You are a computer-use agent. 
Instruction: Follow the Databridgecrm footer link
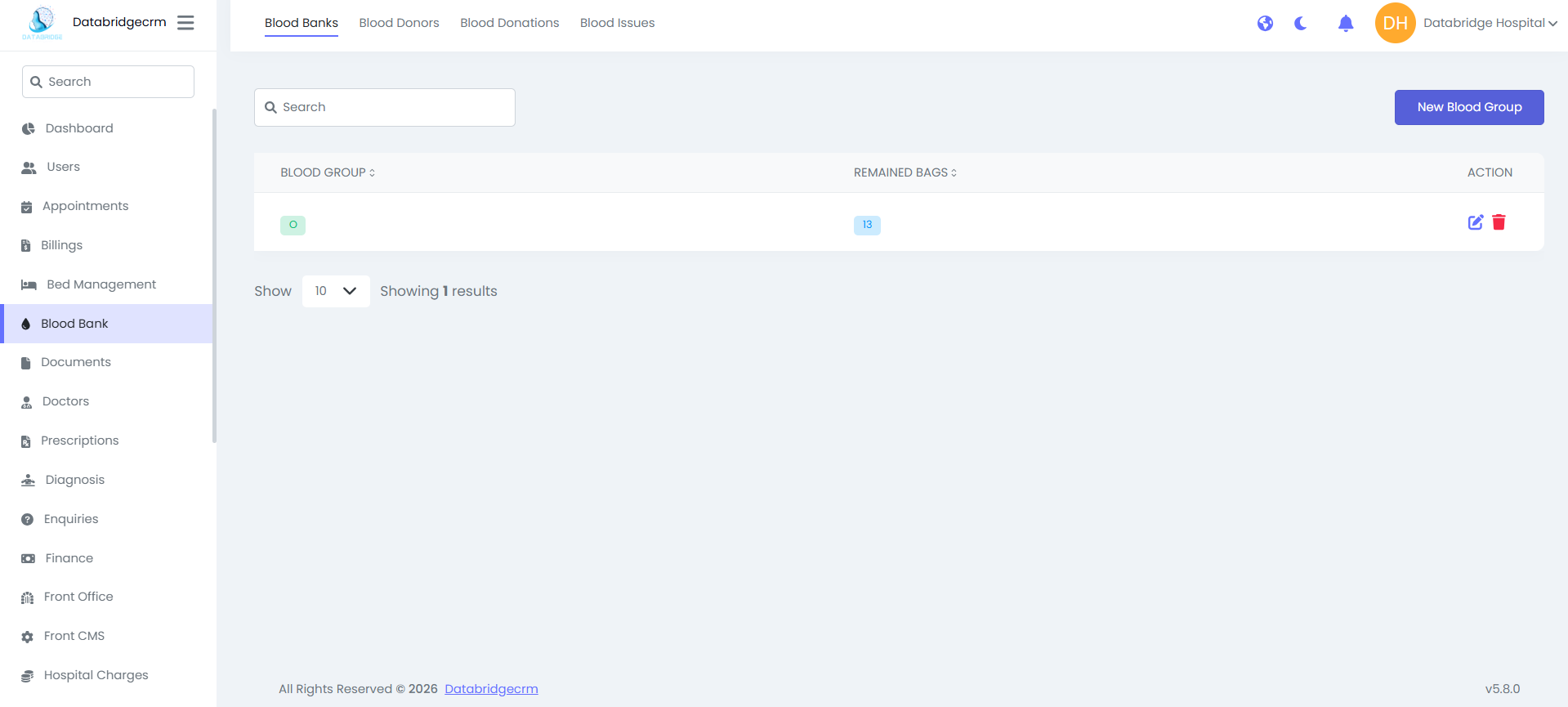(x=491, y=689)
